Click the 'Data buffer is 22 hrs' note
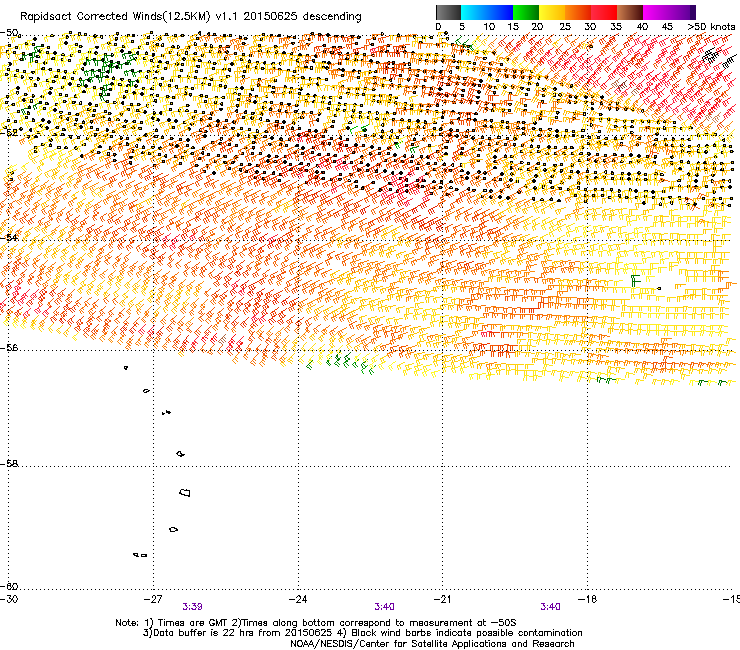Screen dimensions: 740x650 [362, 633]
